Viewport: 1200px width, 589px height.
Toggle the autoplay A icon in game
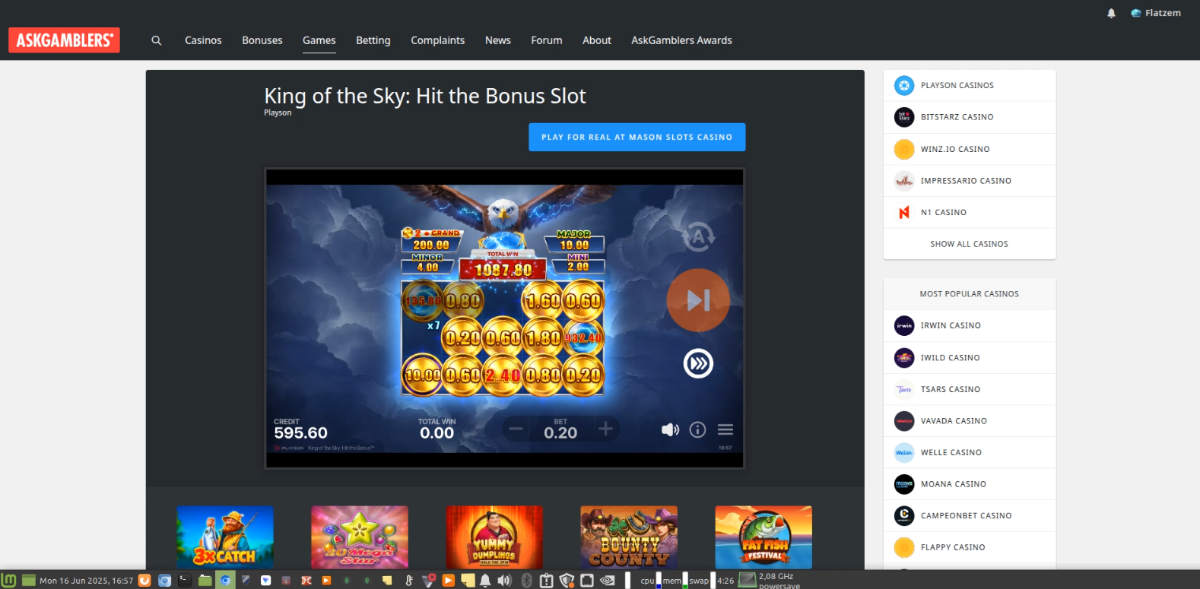[x=698, y=237]
